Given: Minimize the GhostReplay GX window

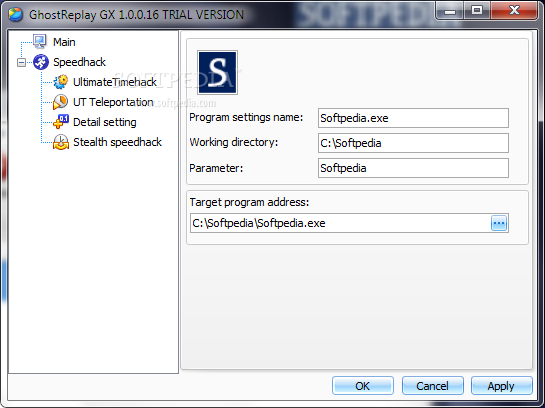Looking at the screenshot, I should [x=450, y=11].
